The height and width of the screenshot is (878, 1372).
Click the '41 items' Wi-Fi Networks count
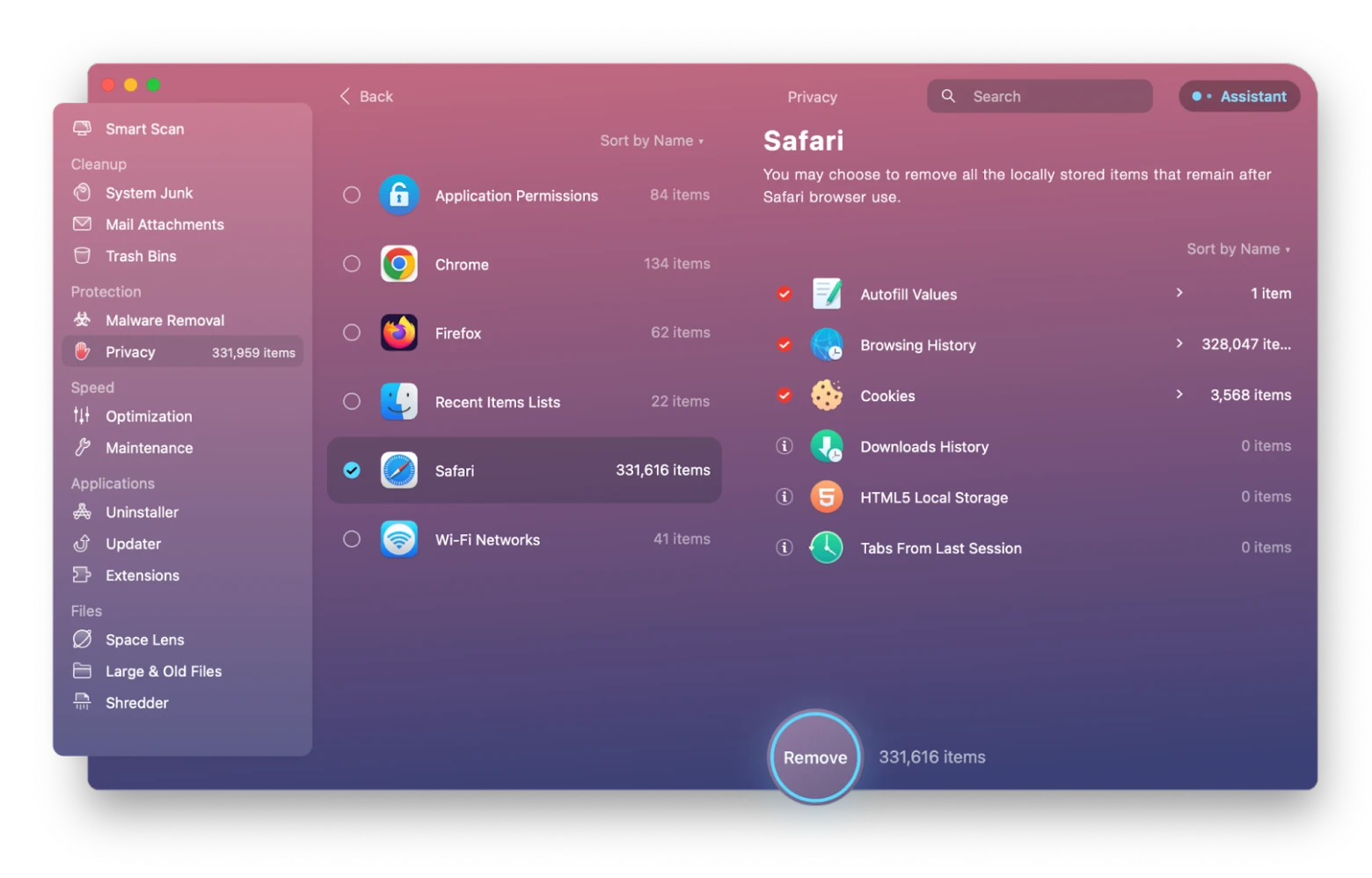click(x=681, y=539)
